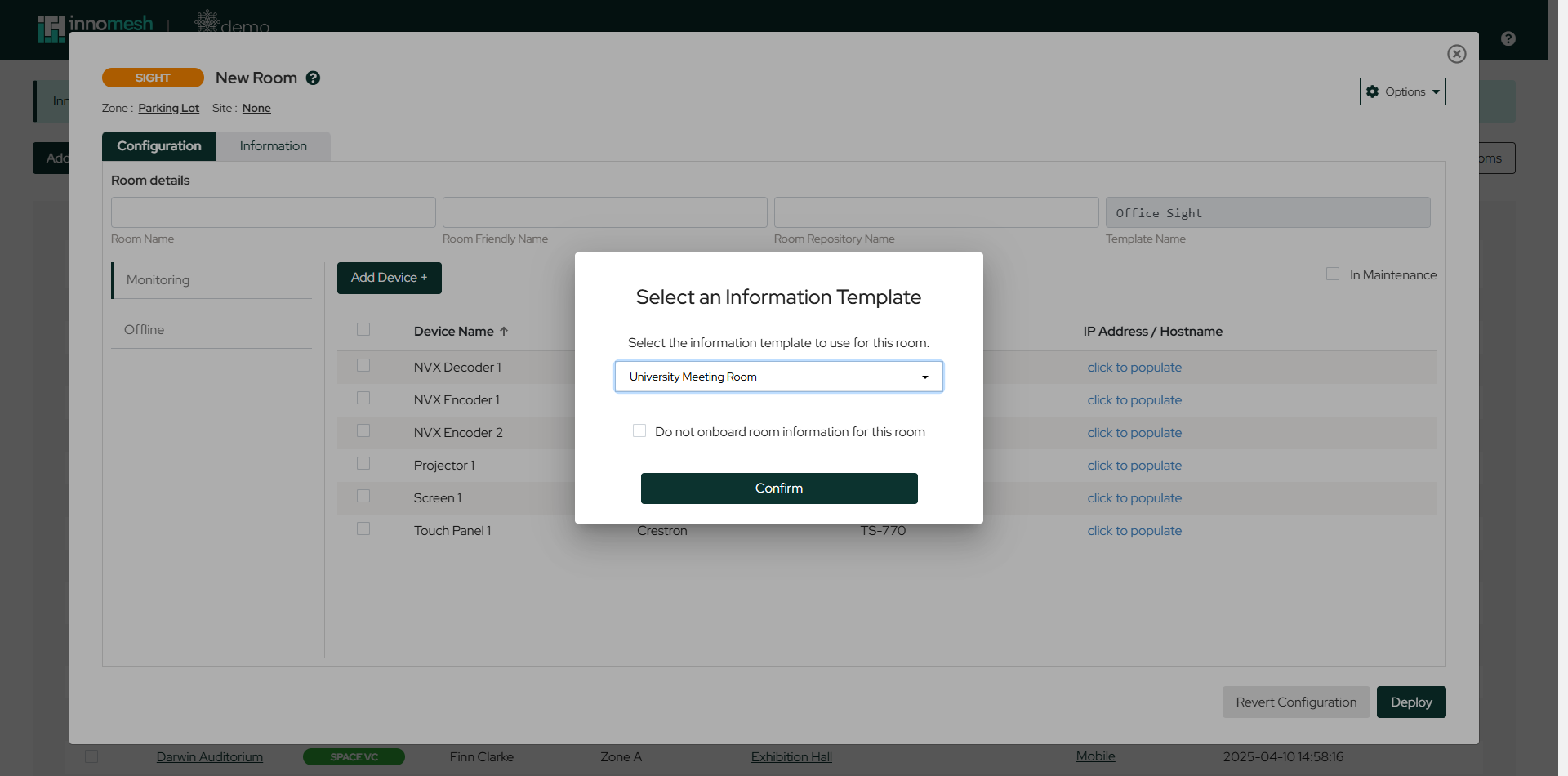This screenshot has height=776, width=1568.
Task: Click the SPACE VC badge in background row
Action: coord(354,757)
